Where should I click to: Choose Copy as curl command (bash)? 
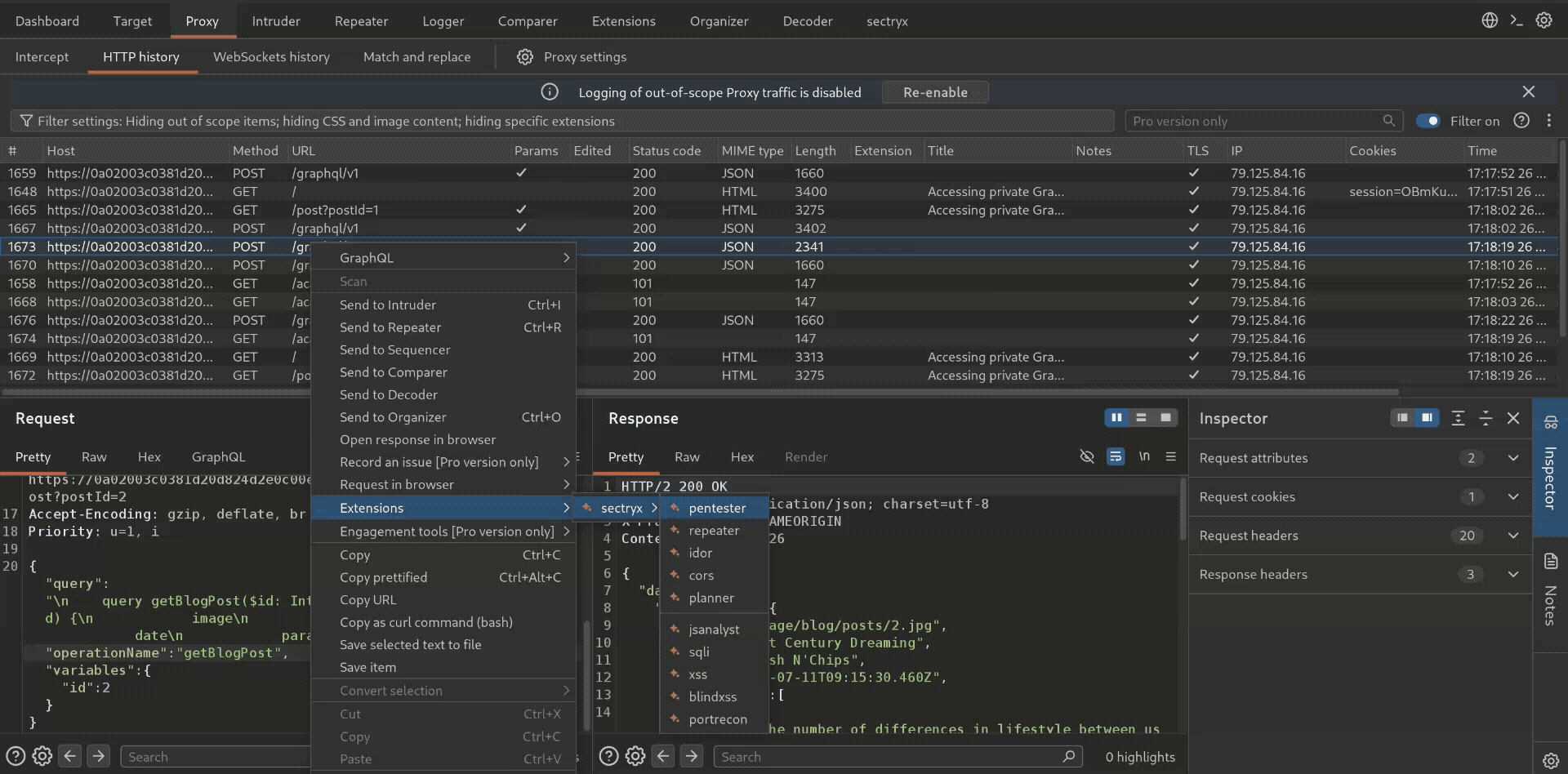pyautogui.click(x=443, y=622)
